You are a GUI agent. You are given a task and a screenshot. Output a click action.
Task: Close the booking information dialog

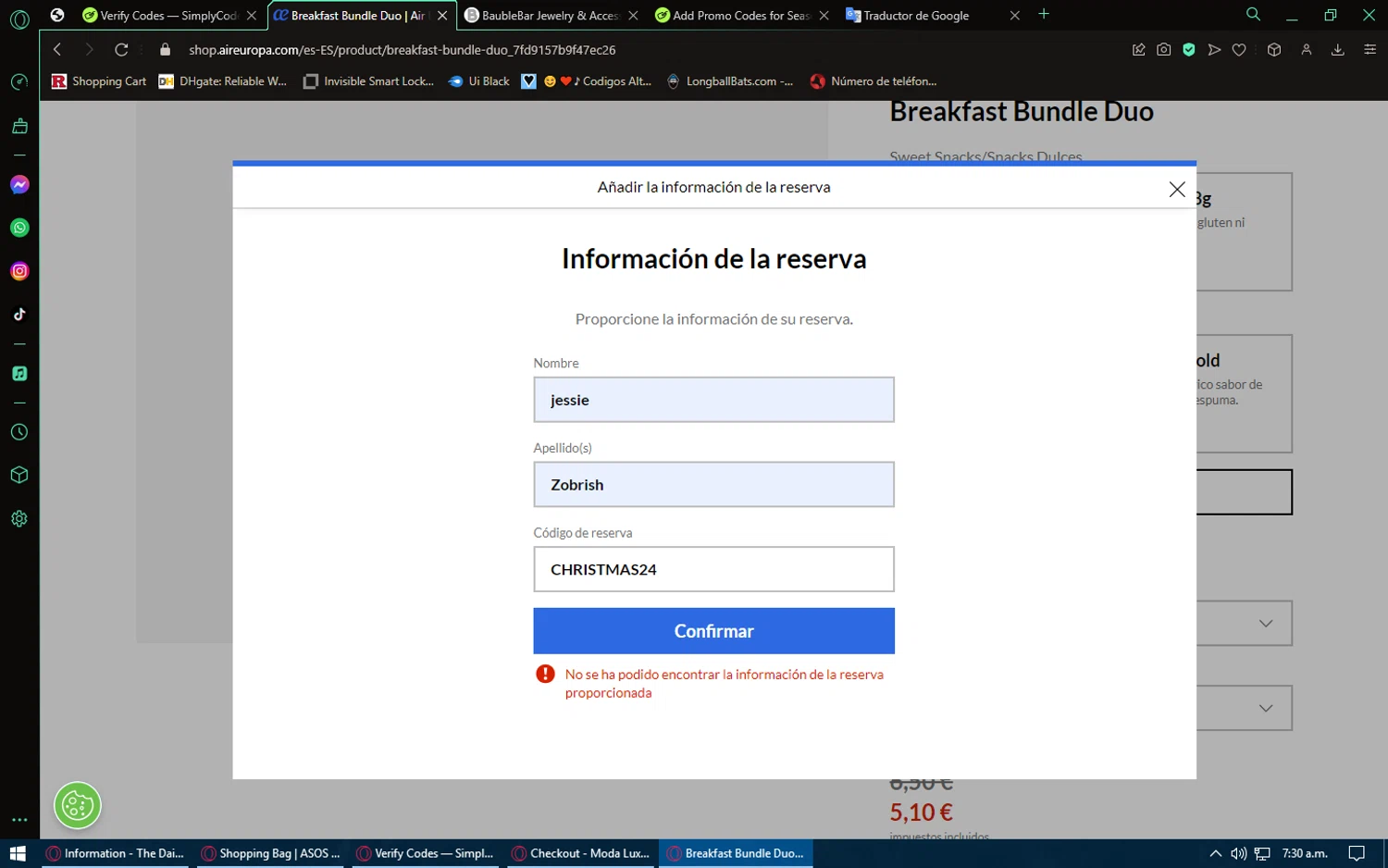click(x=1177, y=189)
